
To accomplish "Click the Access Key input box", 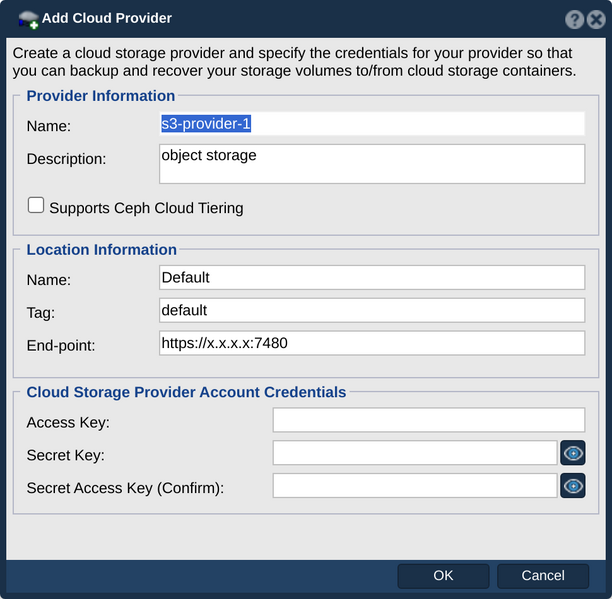I will tap(429, 420).
